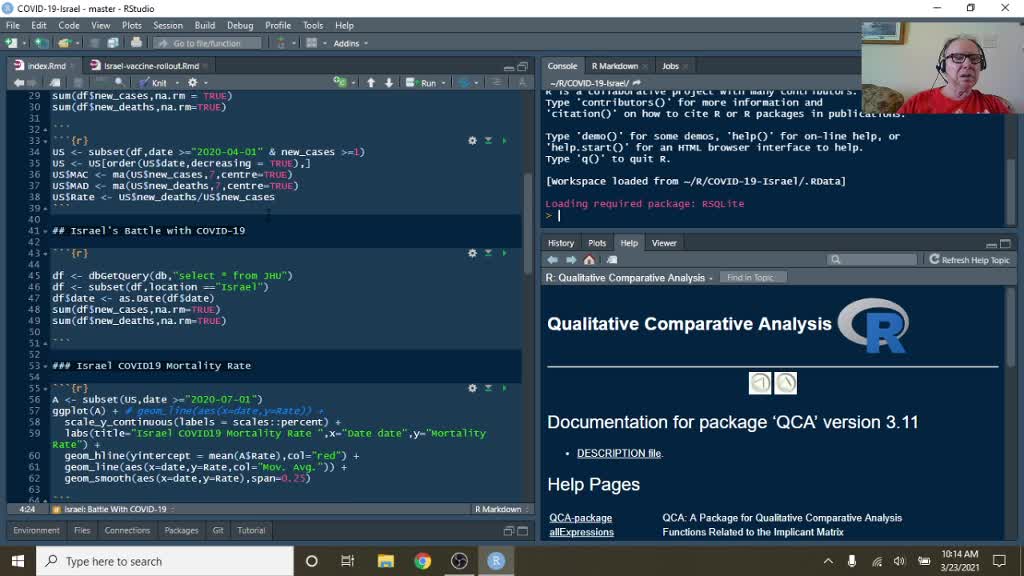Click the Go to file/function field
Screen dimensions: 1024x576
click(x=208, y=43)
